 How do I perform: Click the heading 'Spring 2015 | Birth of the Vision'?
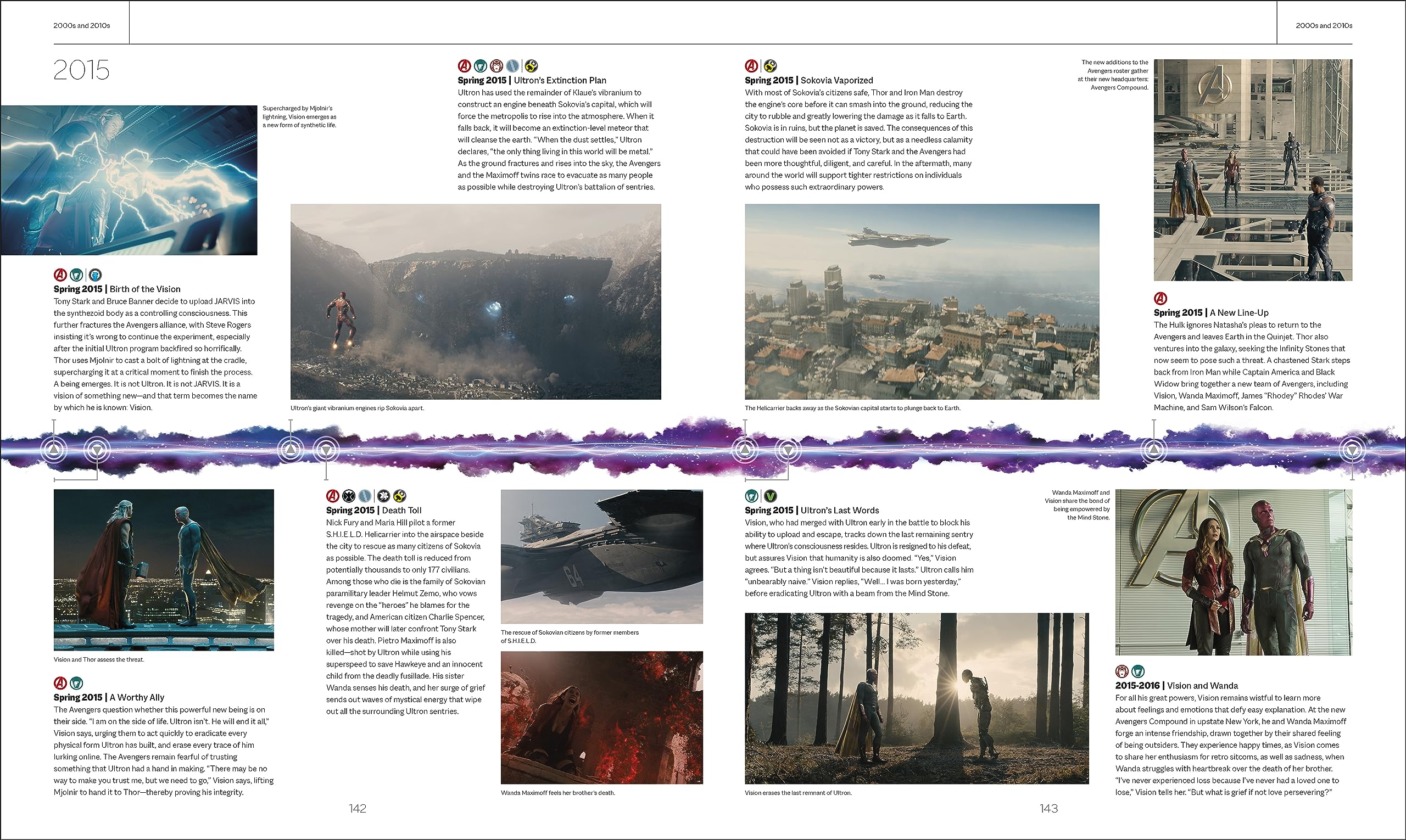point(117,289)
